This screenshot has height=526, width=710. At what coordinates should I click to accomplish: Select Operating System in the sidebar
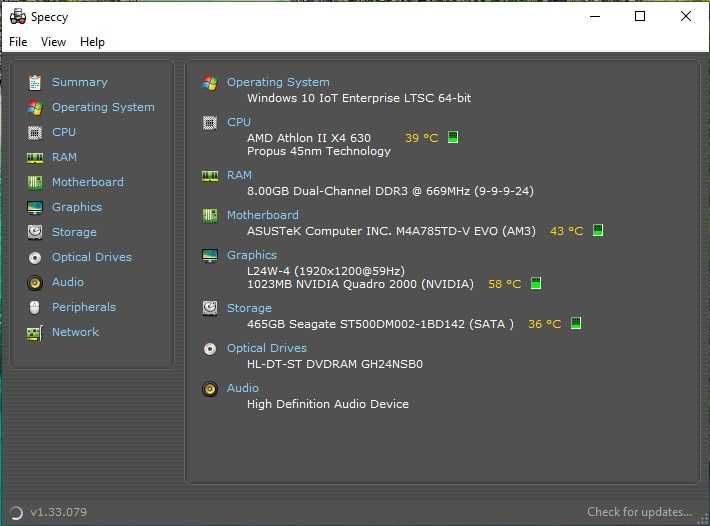103,107
